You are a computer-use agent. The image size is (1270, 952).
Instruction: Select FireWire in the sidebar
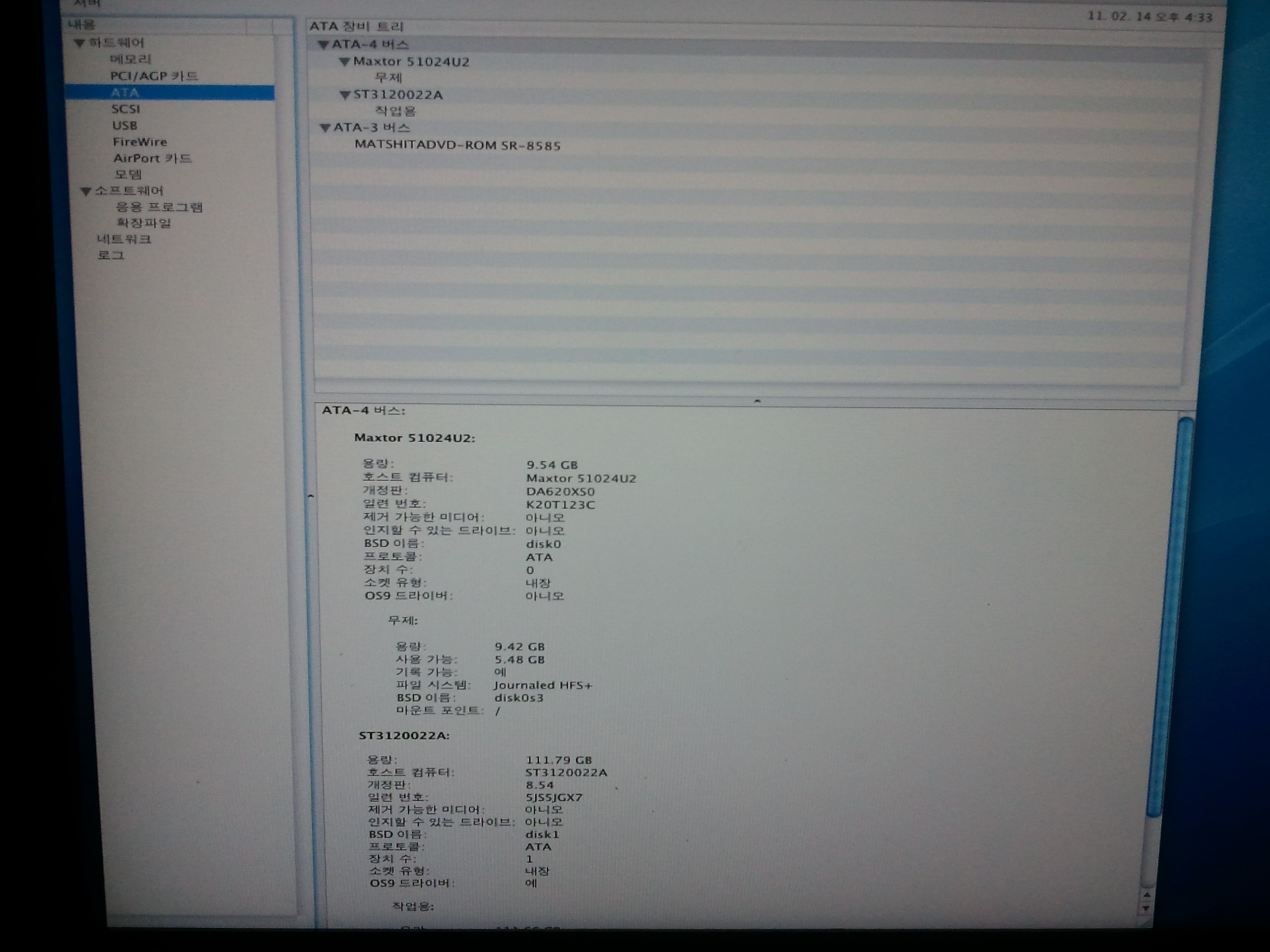pyautogui.click(x=139, y=142)
